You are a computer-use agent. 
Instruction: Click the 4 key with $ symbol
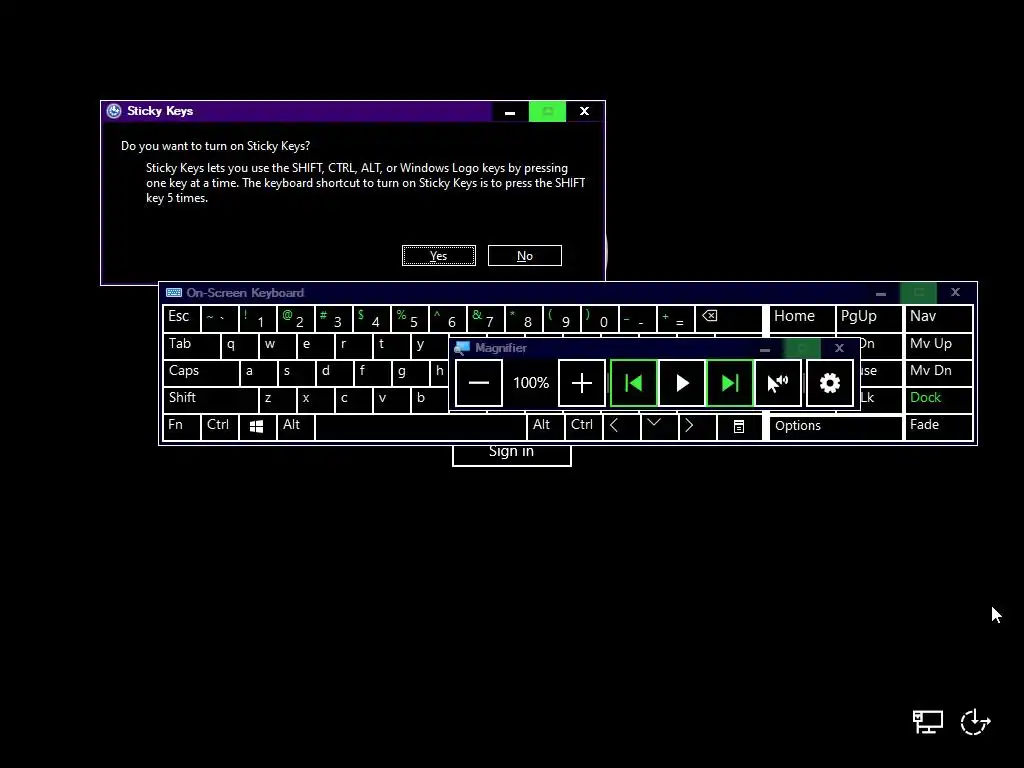click(371, 318)
